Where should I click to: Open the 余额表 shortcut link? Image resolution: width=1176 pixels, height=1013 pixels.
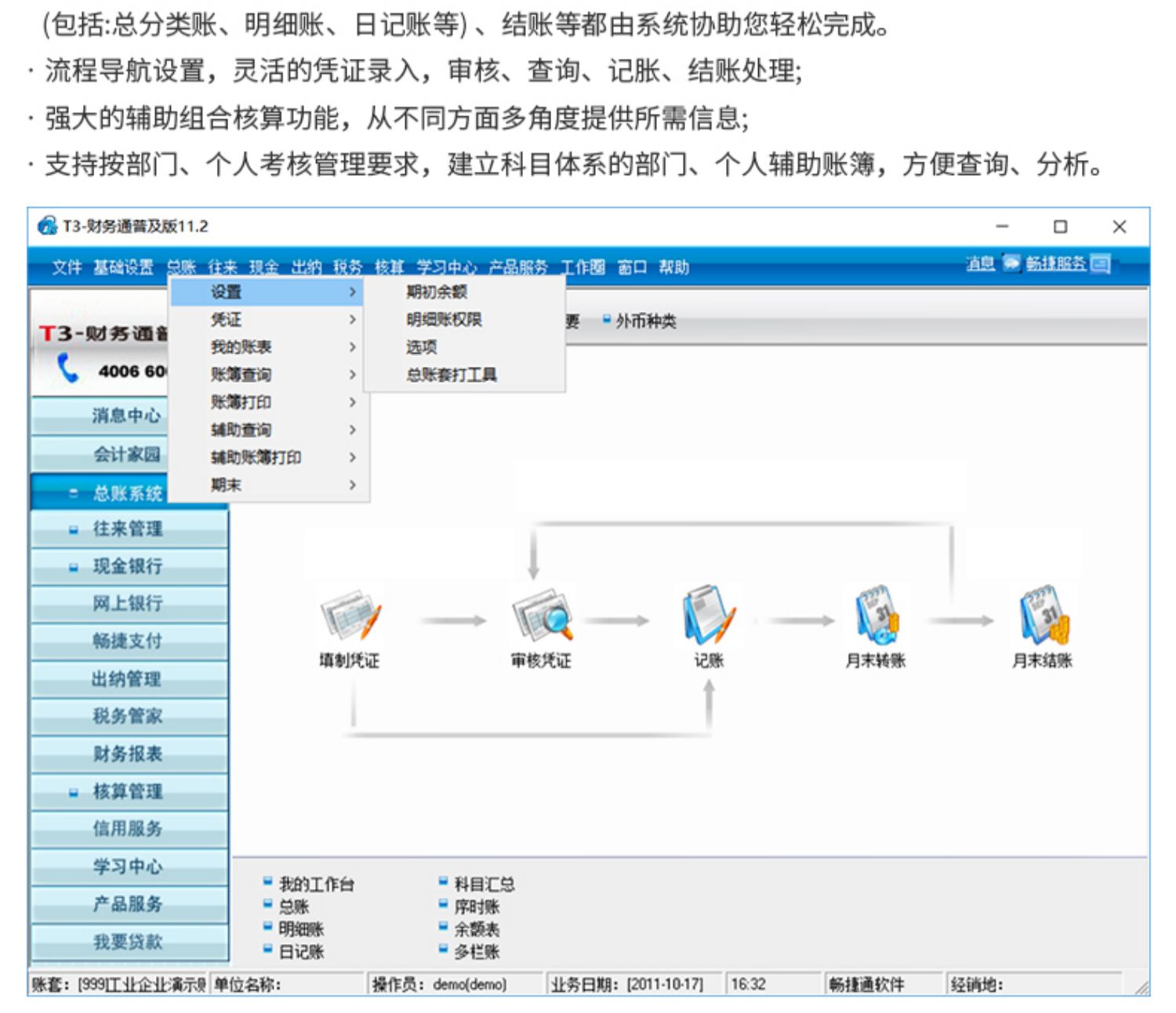477,930
